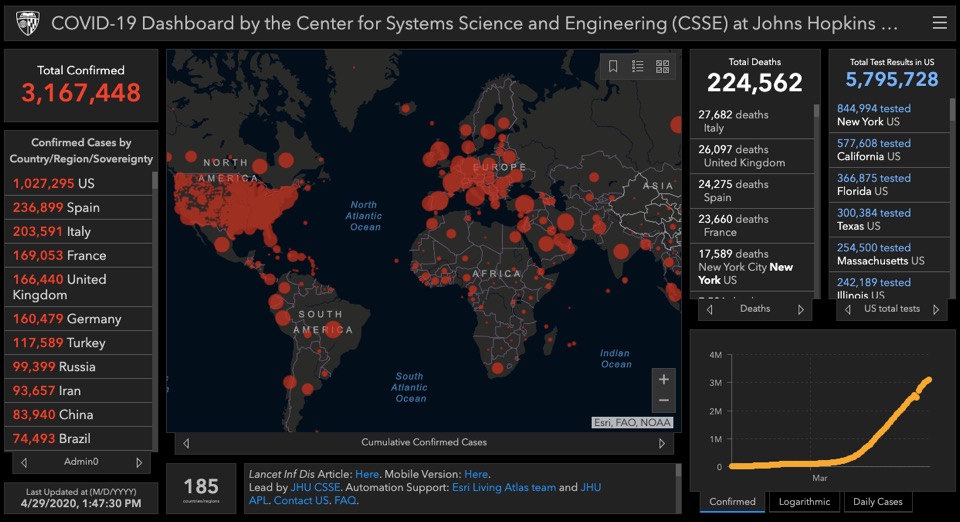Select the 166,440 United Kingdom row
The width and height of the screenshot is (960, 522).
[78, 287]
